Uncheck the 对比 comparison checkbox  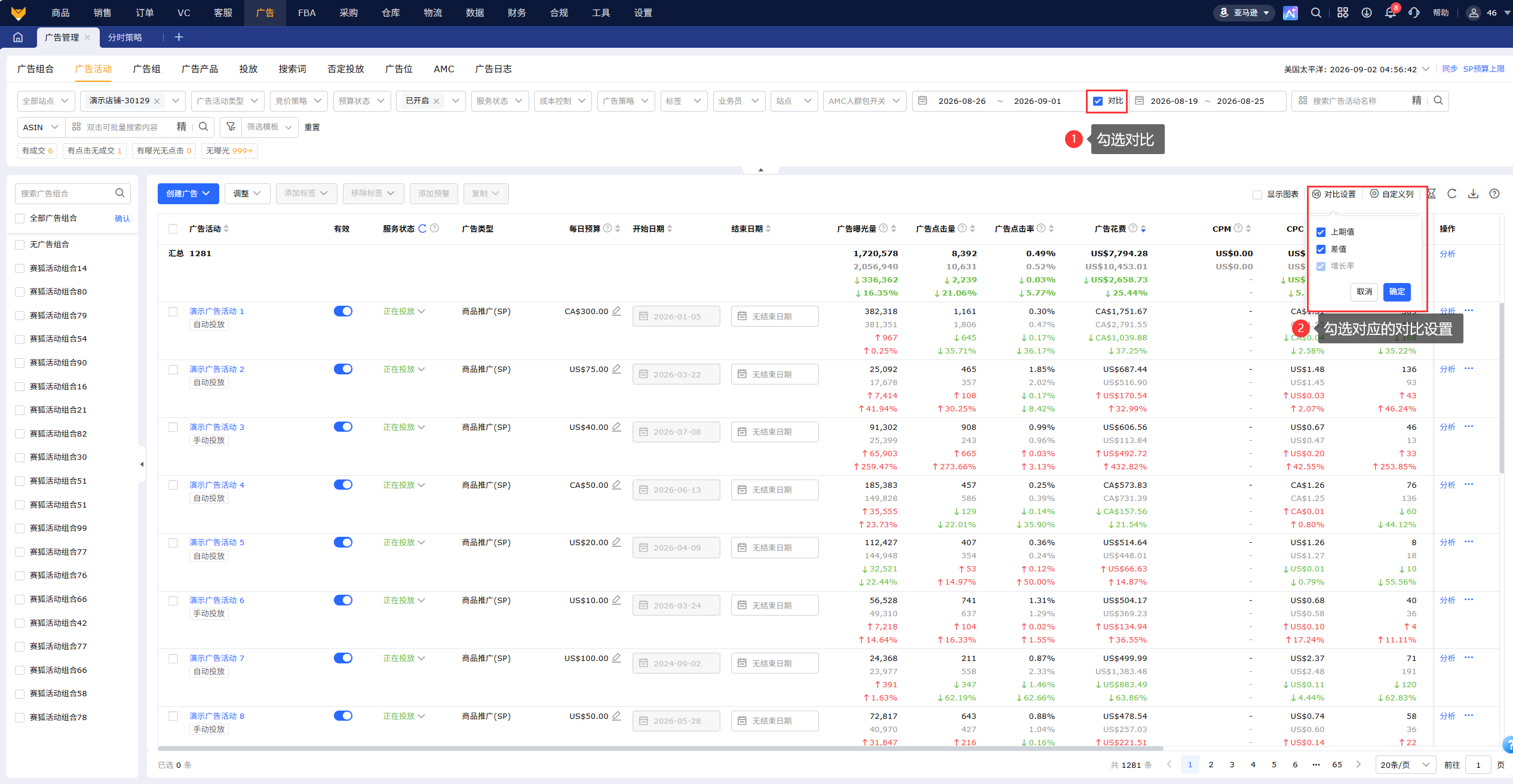point(1098,101)
